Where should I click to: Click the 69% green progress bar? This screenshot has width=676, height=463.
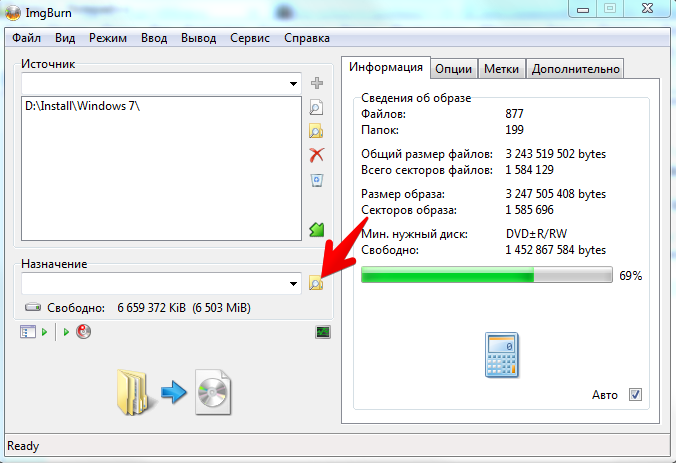point(487,275)
